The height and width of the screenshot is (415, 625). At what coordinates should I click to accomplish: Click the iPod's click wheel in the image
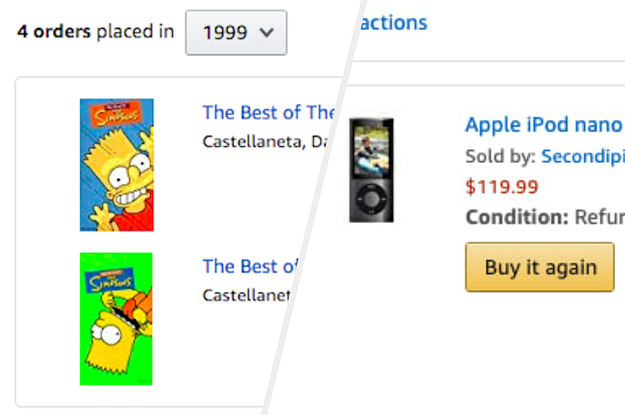370,199
